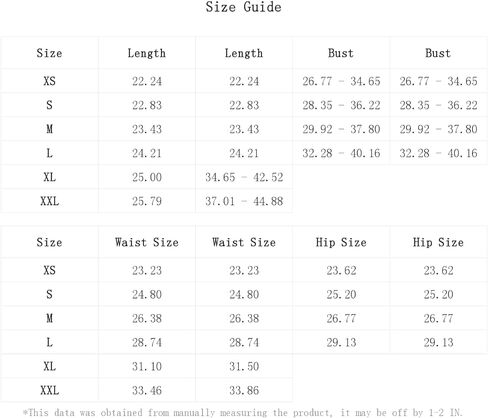This screenshot has height=418, width=488.
Task: Click the manual measuring disclaimer note
Action: pyautogui.click(x=242, y=413)
